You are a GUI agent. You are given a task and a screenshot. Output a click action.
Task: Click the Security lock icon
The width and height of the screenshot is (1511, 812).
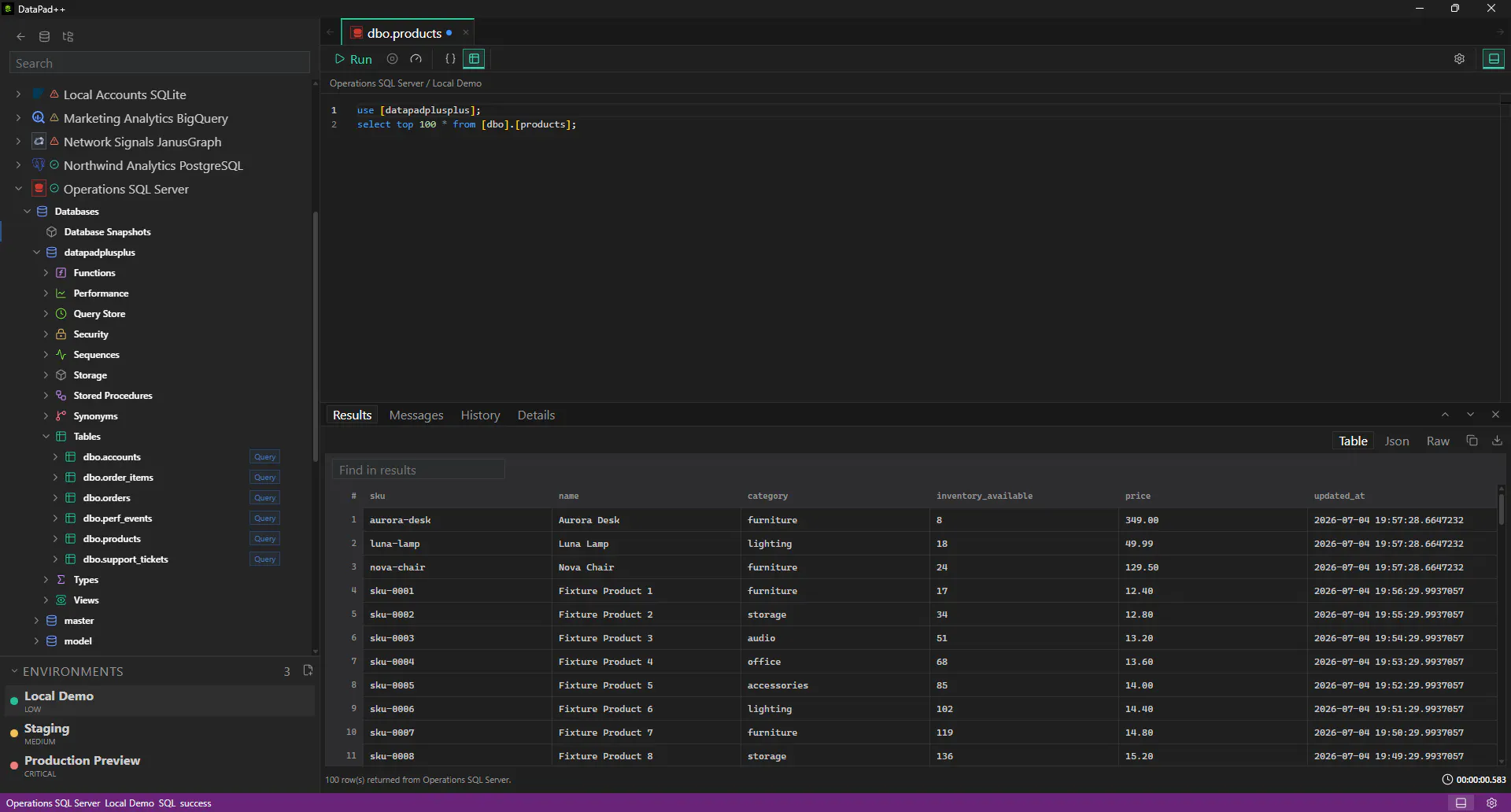[x=61, y=334]
